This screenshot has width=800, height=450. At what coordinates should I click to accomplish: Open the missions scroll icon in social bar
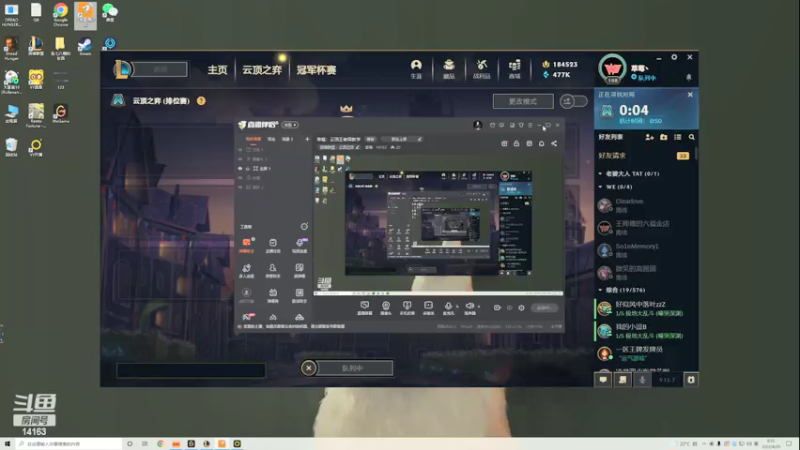pos(622,380)
